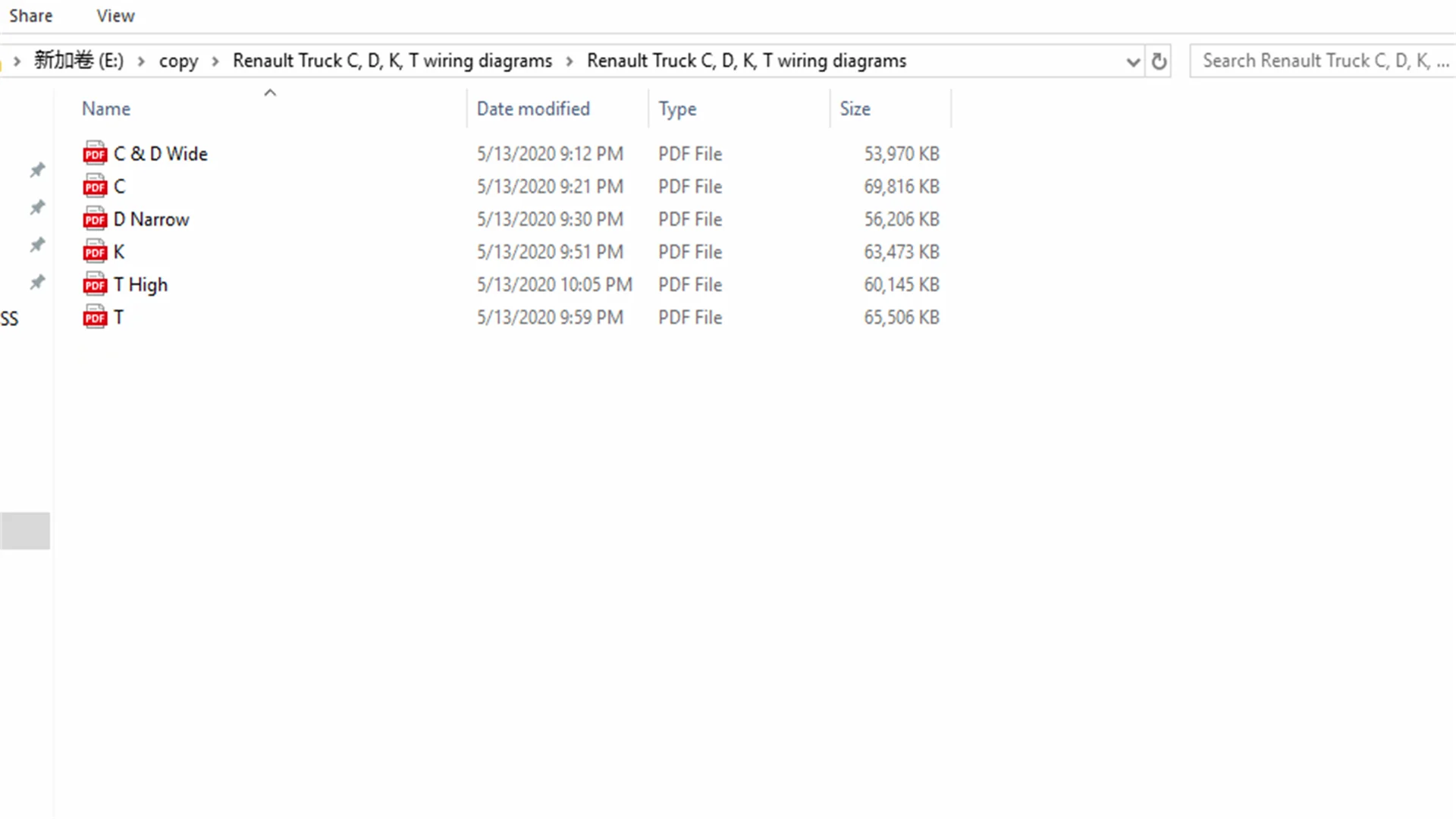Select the file named K
Screen dimensions: 1456x819
click(x=119, y=251)
